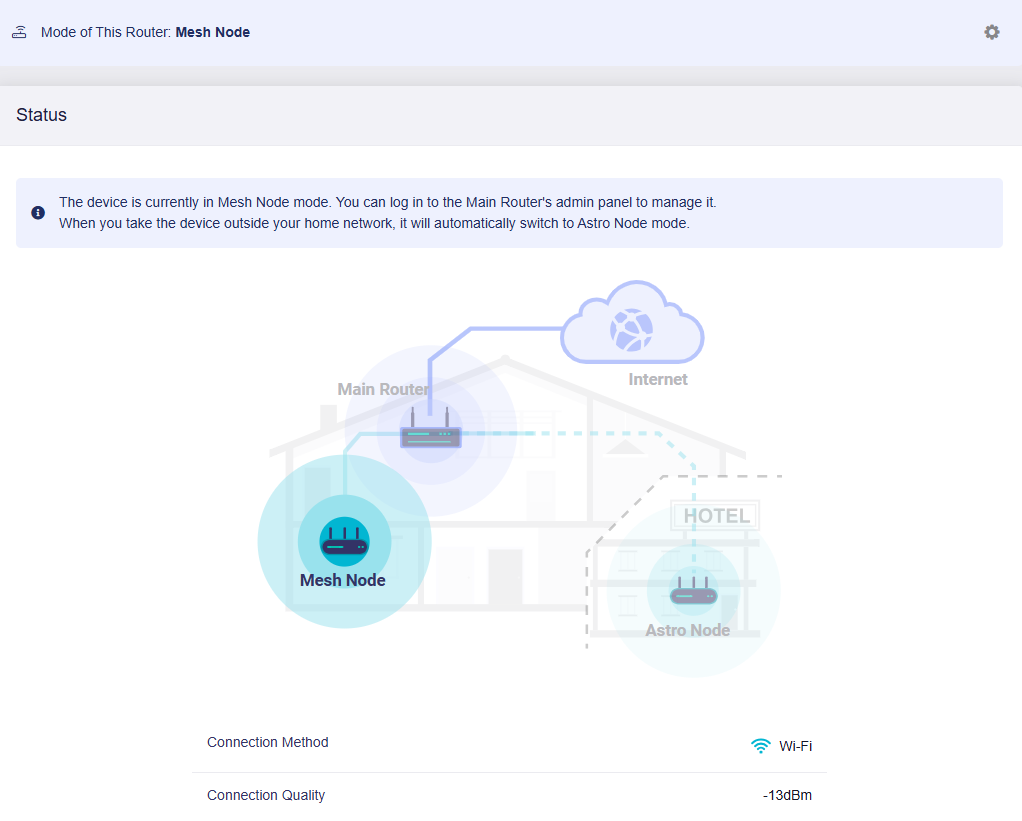Click the Astro Node mode switch sentence
Viewport: 1022px width, 821px height.
[374, 223]
